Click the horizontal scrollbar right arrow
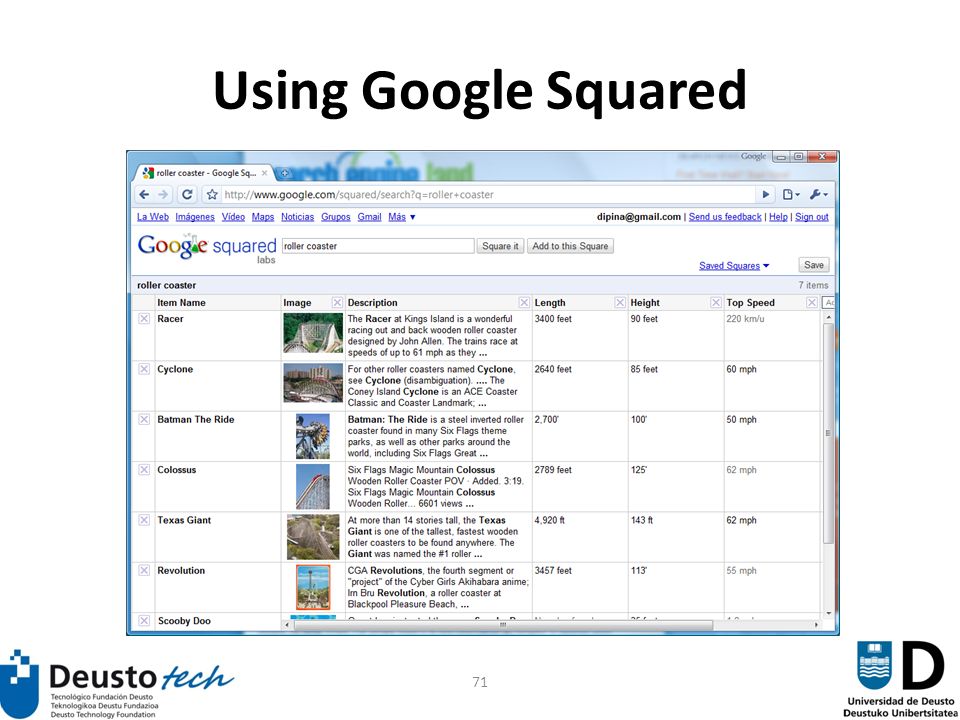The width and height of the screenshot is (960, 720). (816, 625)
